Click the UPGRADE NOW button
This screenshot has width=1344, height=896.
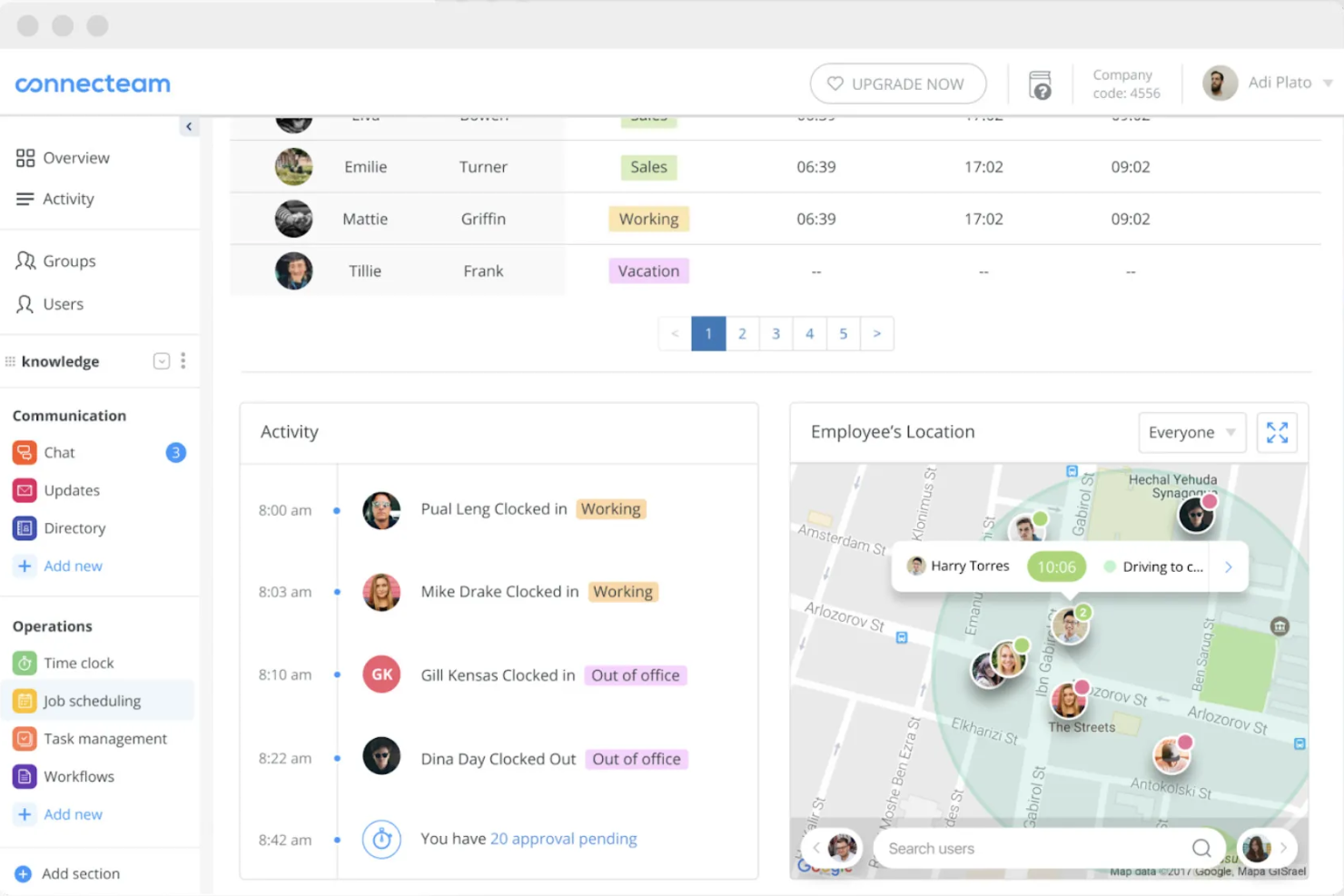point(897,84)
